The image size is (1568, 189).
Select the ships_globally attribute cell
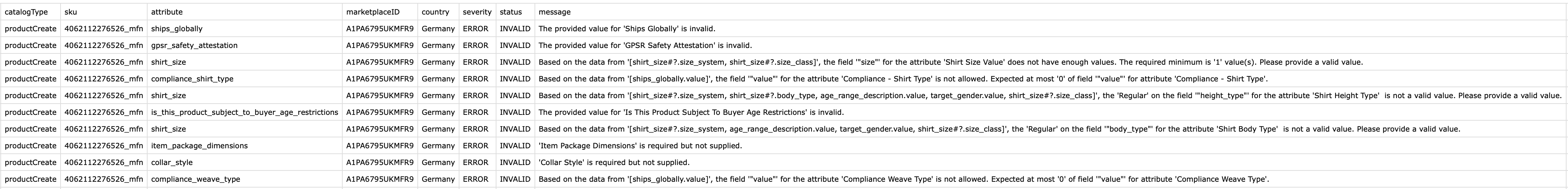pos(177,29)
